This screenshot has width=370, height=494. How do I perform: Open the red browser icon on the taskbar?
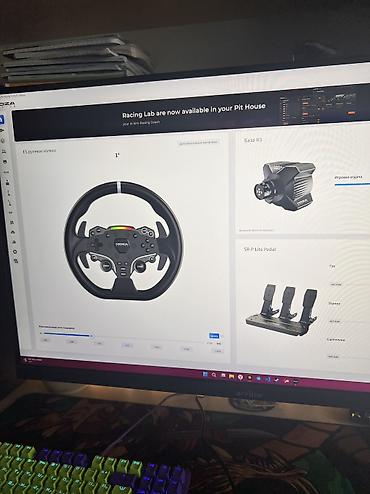[240, 377]
